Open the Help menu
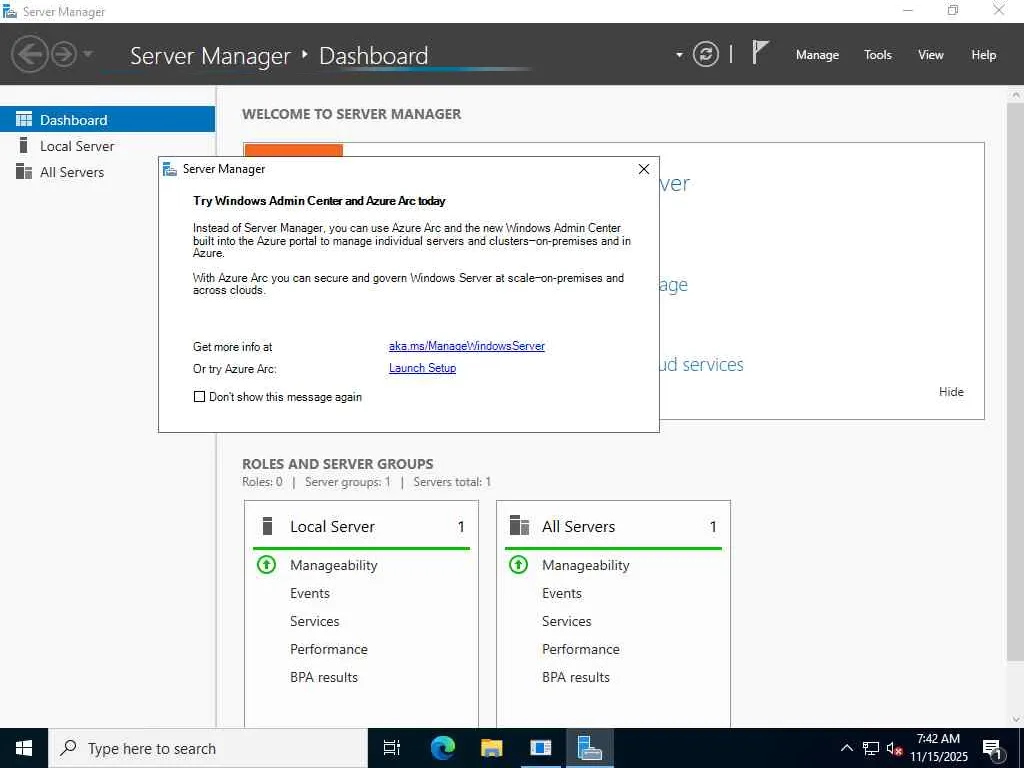The height and width of the screenshot is (768, 1024). tap(984, 55)
